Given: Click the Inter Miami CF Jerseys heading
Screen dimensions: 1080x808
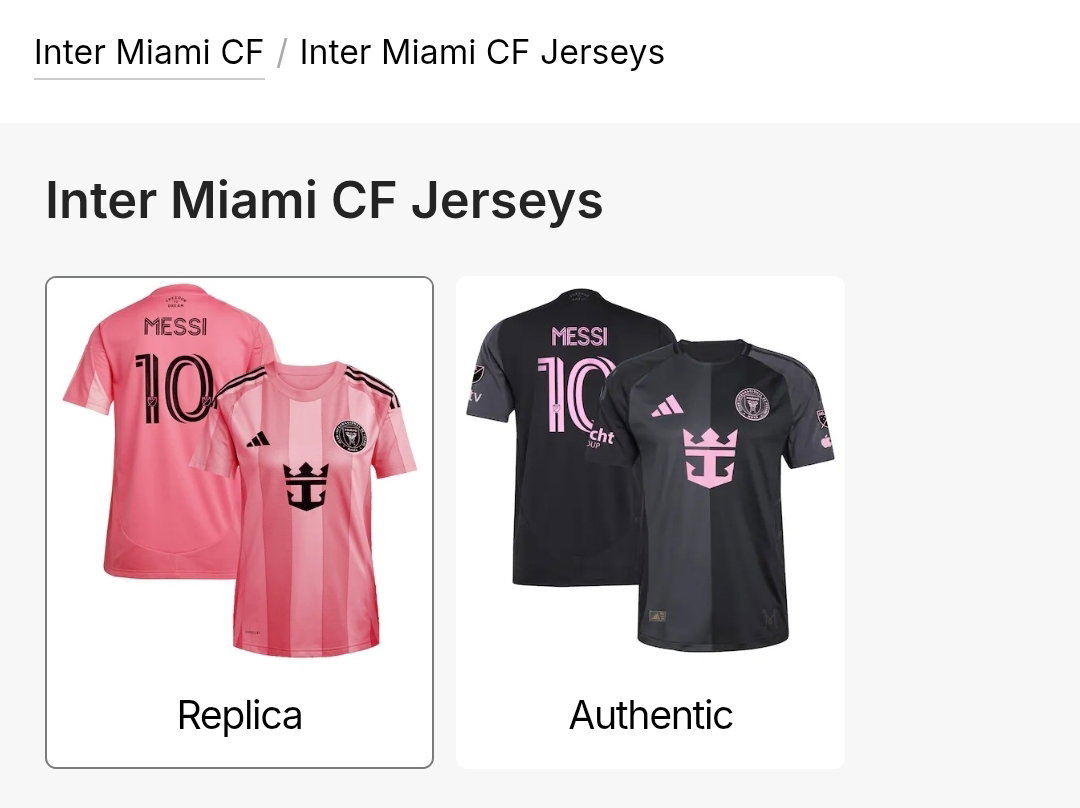Looking at the screenshot, I should pos(324,200).
